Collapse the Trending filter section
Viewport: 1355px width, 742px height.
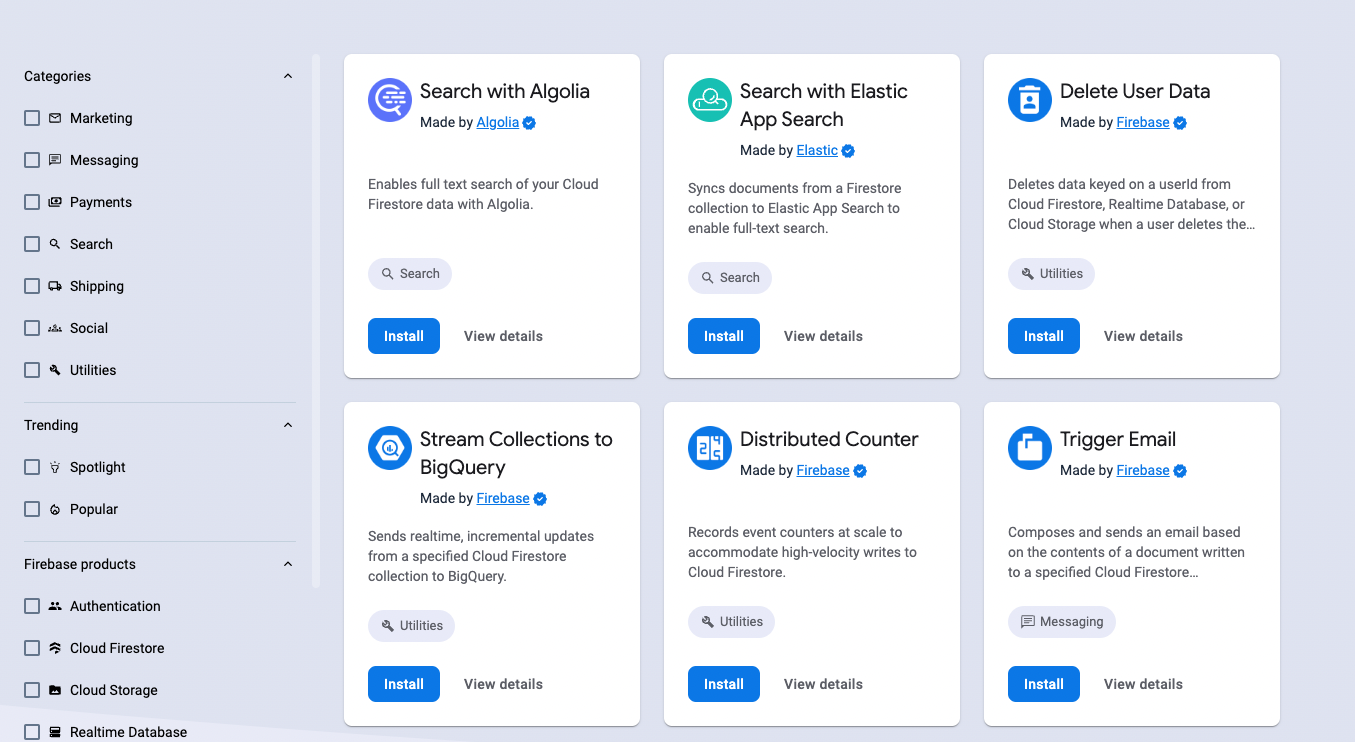[x=288, y=425]
